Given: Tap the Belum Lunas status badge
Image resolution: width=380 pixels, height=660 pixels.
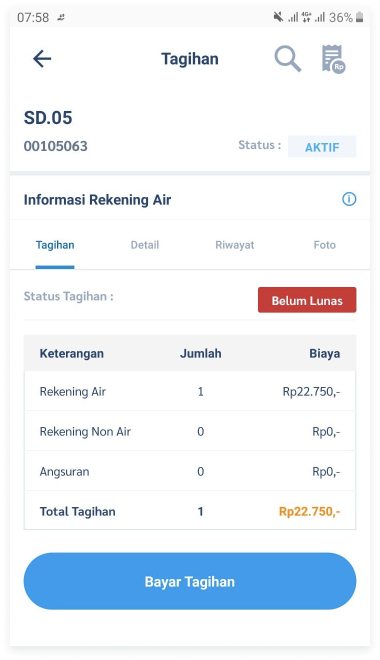Looking at the screenshot, I should pyautogui.click(x=307, y=300).
